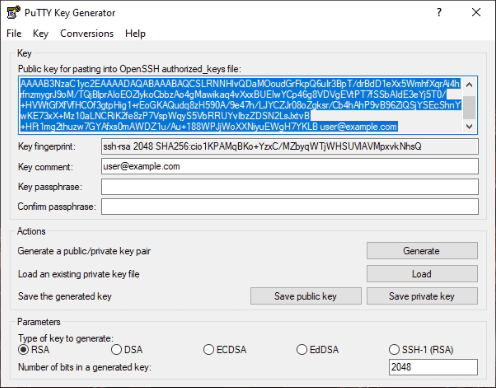
Task: Click the PuTTY Key Generator title bar icon
Action: [x=13, y=13]
